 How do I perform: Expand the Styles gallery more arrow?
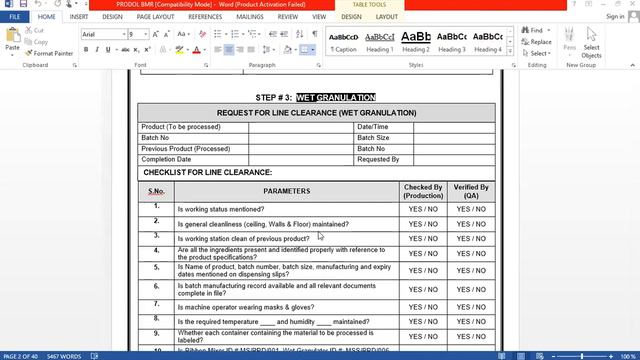(510, 51)
